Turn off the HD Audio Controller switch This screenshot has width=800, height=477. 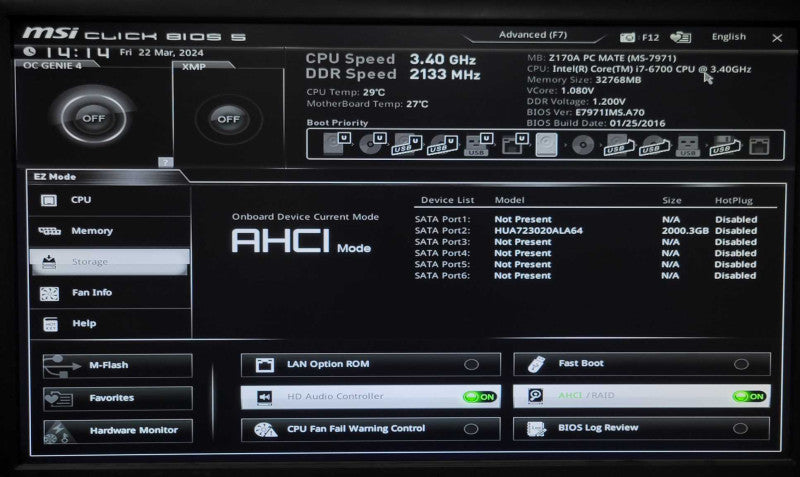(480, 397)
